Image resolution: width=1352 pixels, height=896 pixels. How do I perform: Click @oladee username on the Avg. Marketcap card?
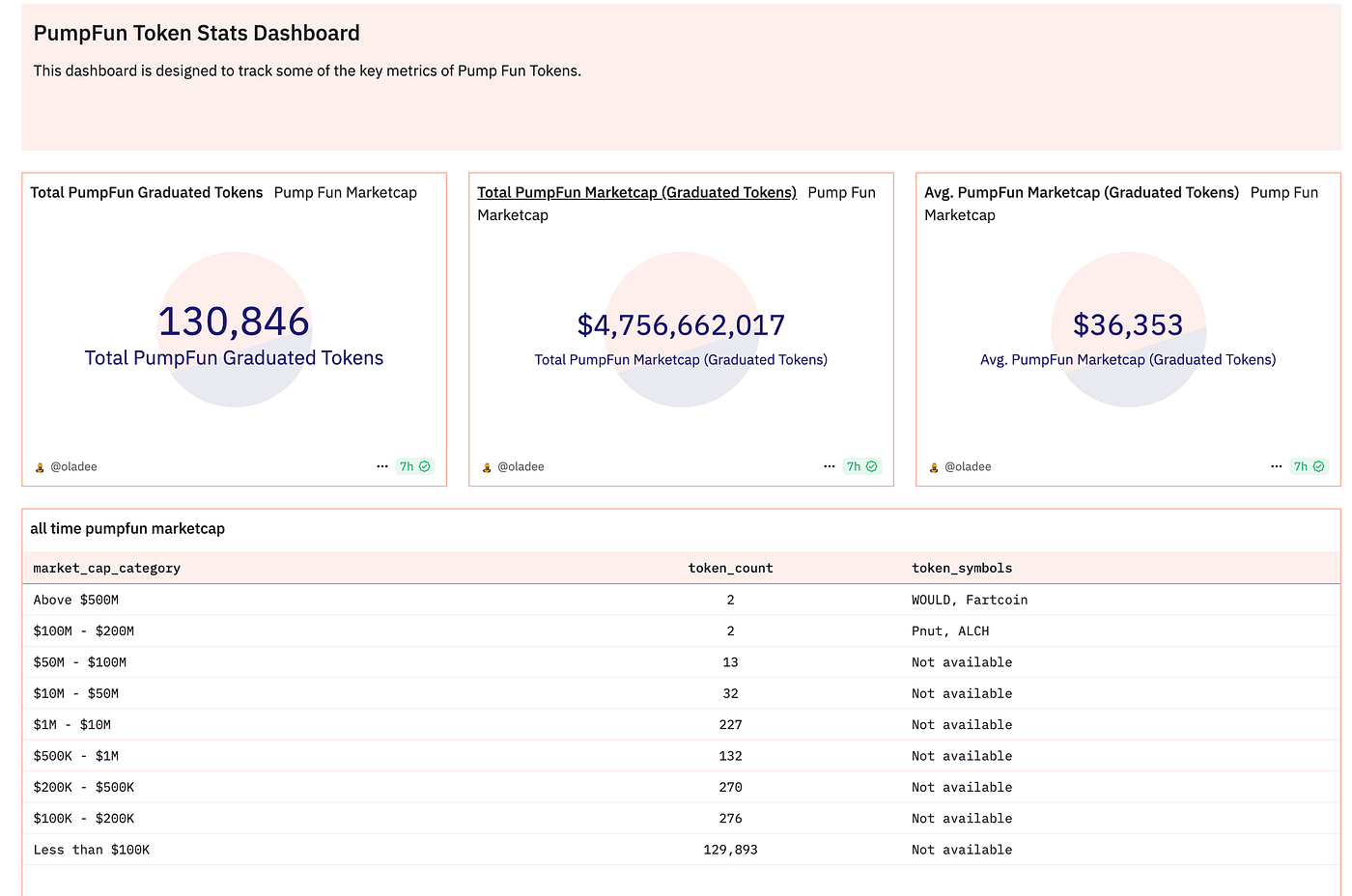[x=968, y=466]
